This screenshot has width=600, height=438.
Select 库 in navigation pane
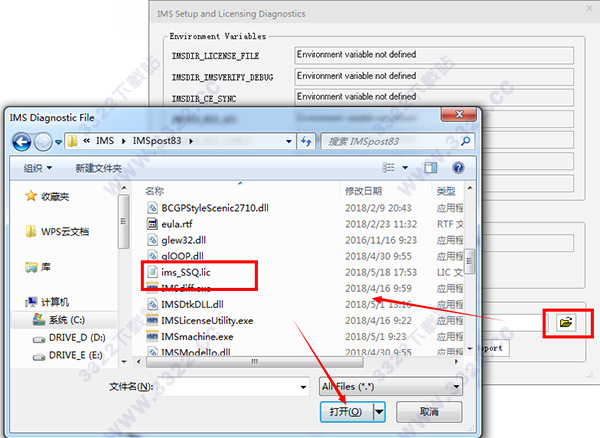pyautogui.click(x=38, y=267)
